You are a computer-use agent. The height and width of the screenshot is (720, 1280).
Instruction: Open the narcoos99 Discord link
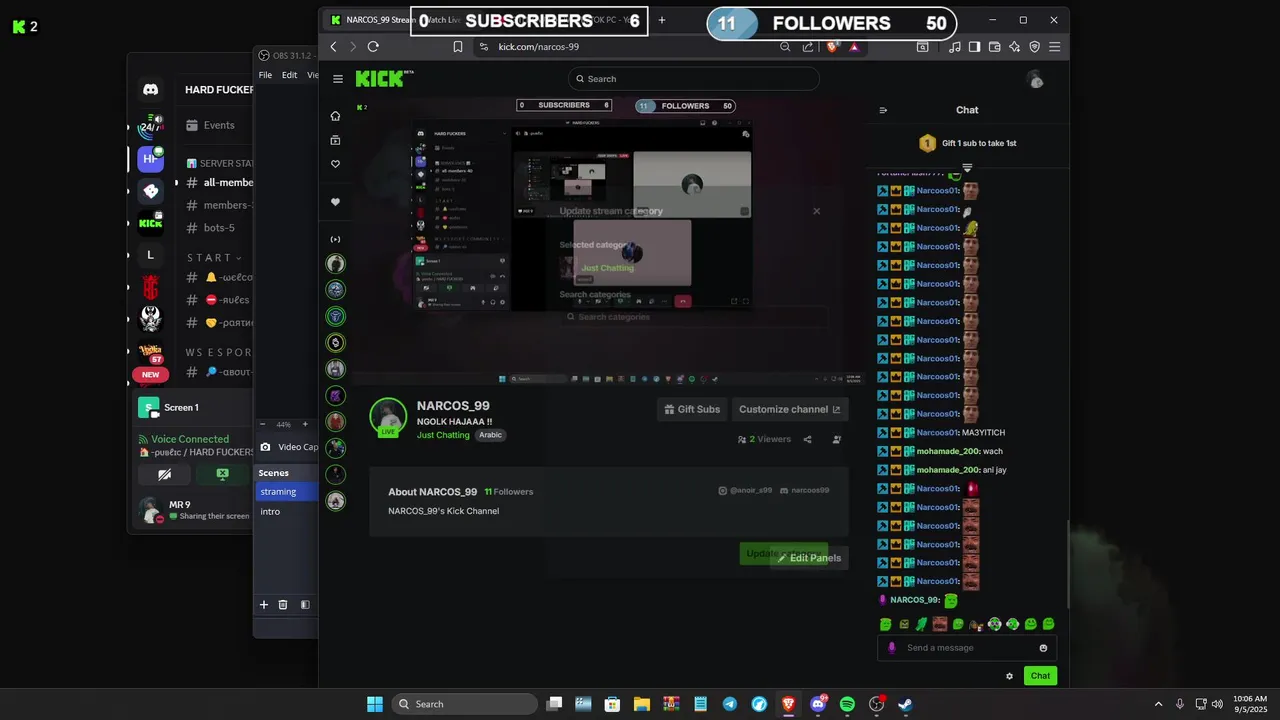pyautogui.click(x=805, y=490)
